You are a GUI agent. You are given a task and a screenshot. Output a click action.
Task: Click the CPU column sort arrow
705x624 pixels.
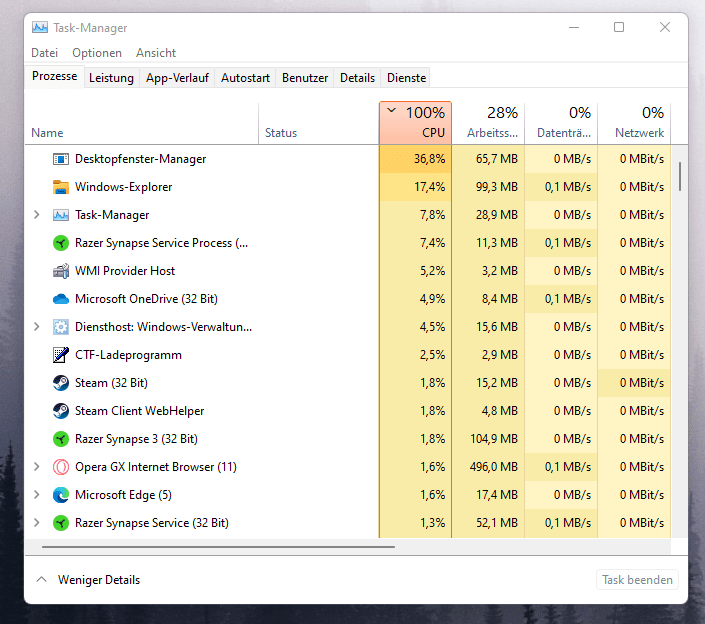392,110
